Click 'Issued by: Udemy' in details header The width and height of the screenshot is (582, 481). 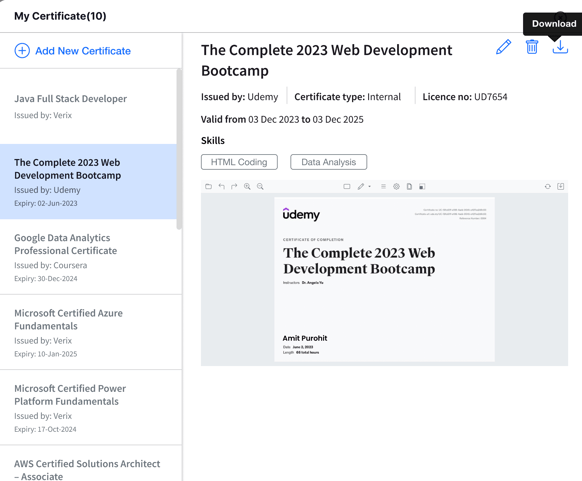tap(239, 97)
